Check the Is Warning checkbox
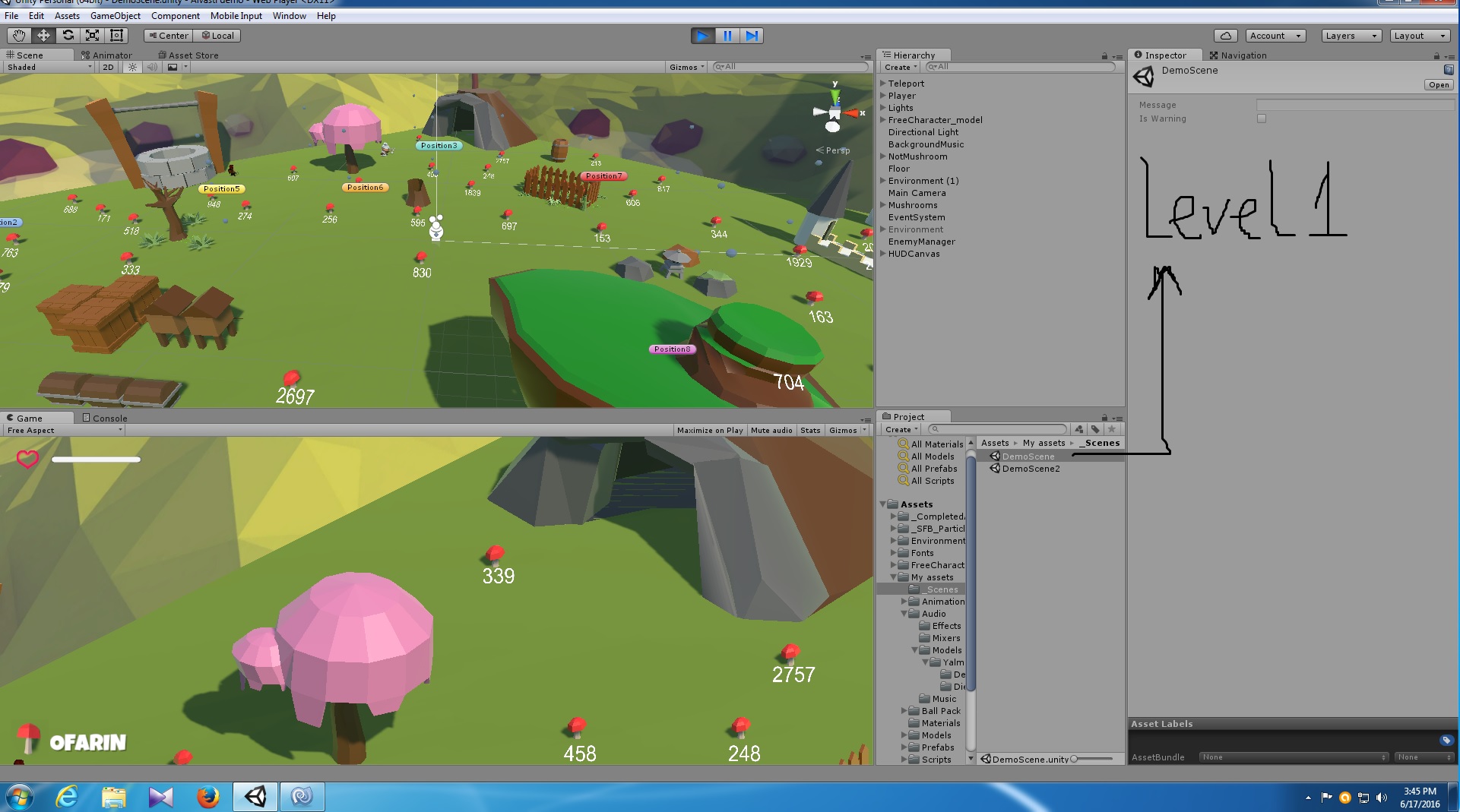 [x=1262, y=118]
